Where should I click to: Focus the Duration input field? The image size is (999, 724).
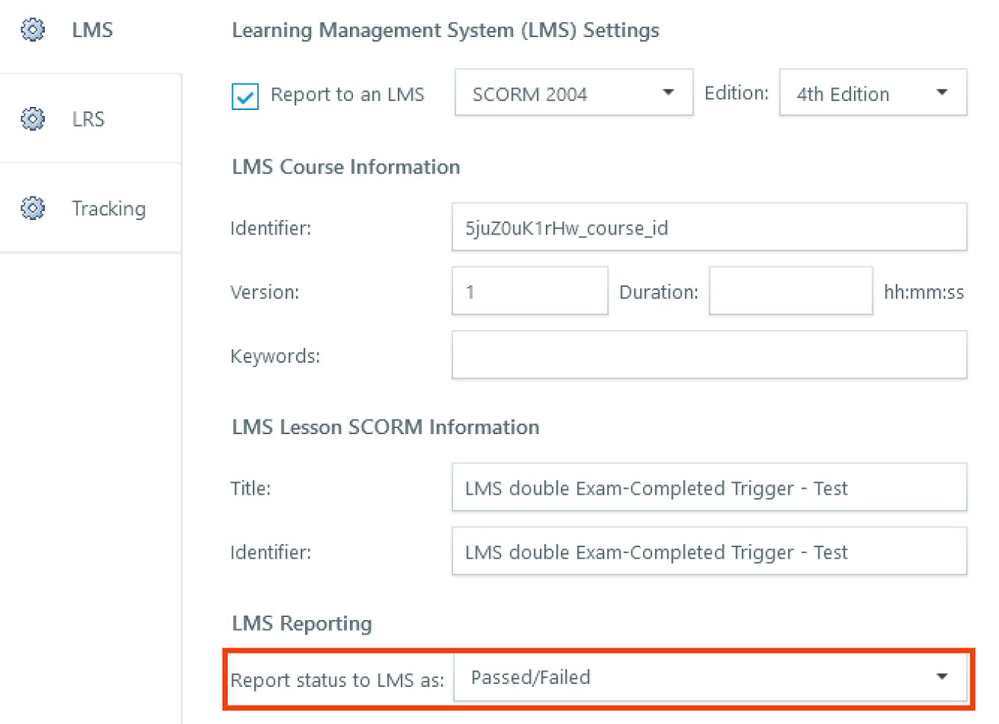pyautogui.click(x=790, y=292)
